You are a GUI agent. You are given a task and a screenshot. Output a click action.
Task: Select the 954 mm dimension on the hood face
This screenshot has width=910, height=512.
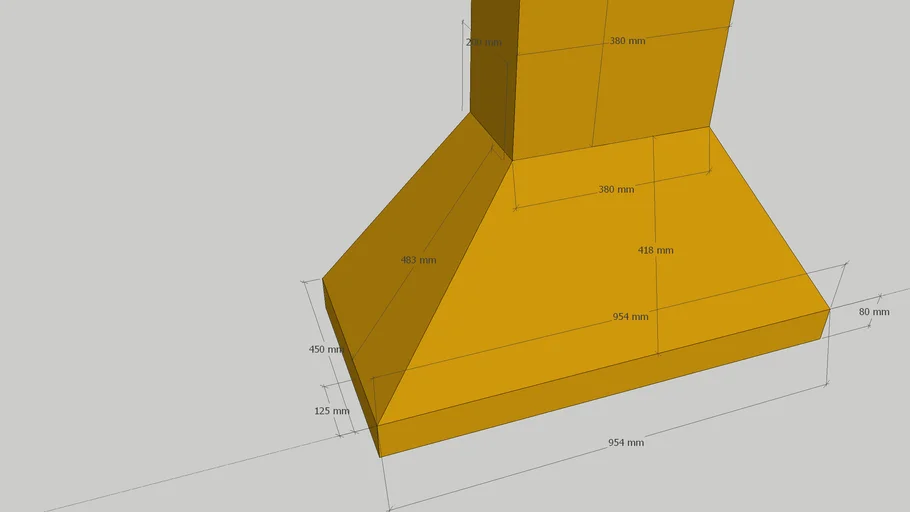tap(630, 317)
